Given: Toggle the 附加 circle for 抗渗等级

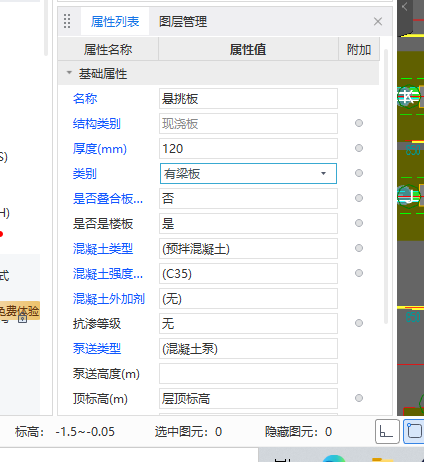Looking at the screenshot, I should pos(359,323).
